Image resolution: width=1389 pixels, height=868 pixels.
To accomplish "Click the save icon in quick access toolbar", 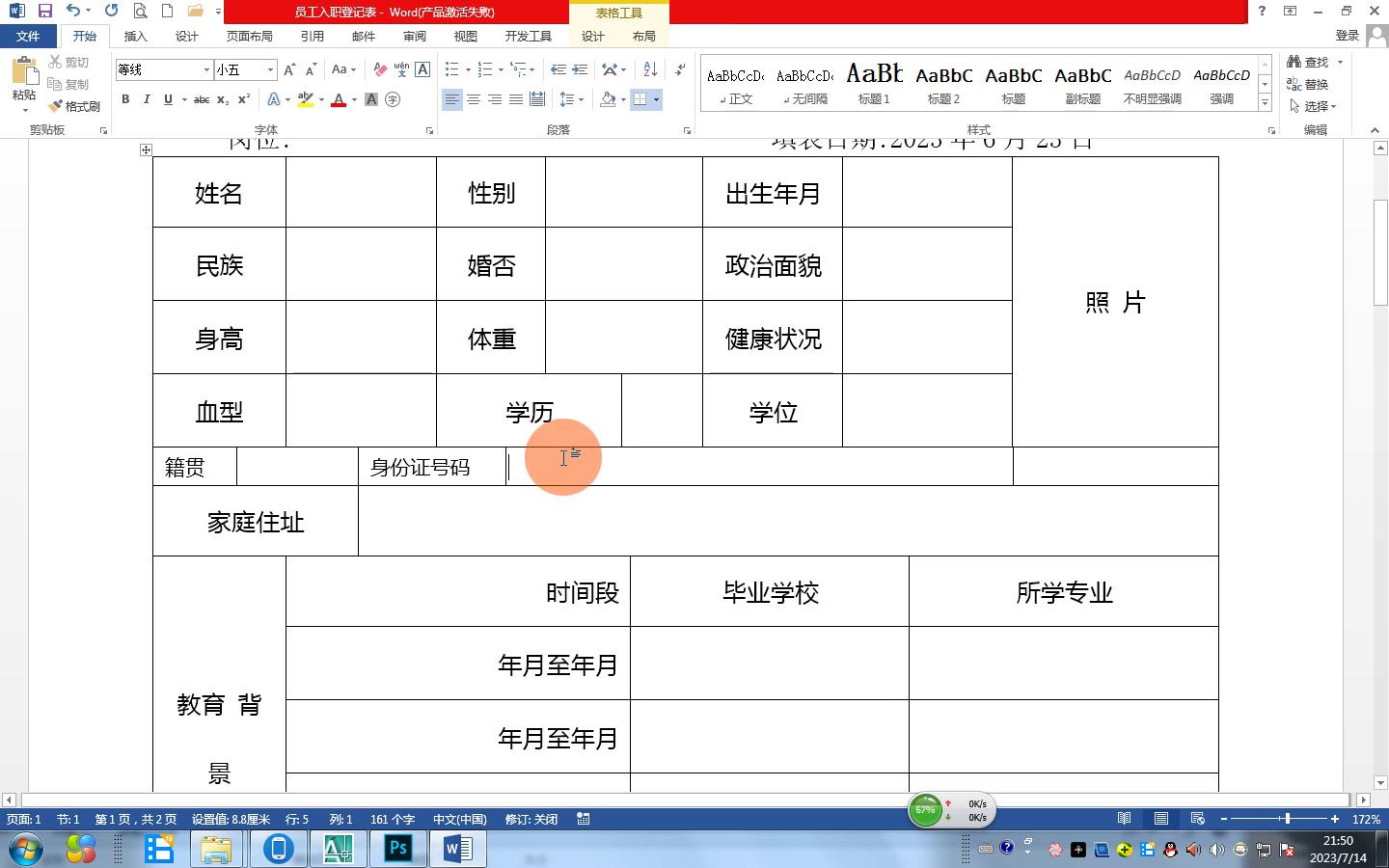I will click(44, 12).
